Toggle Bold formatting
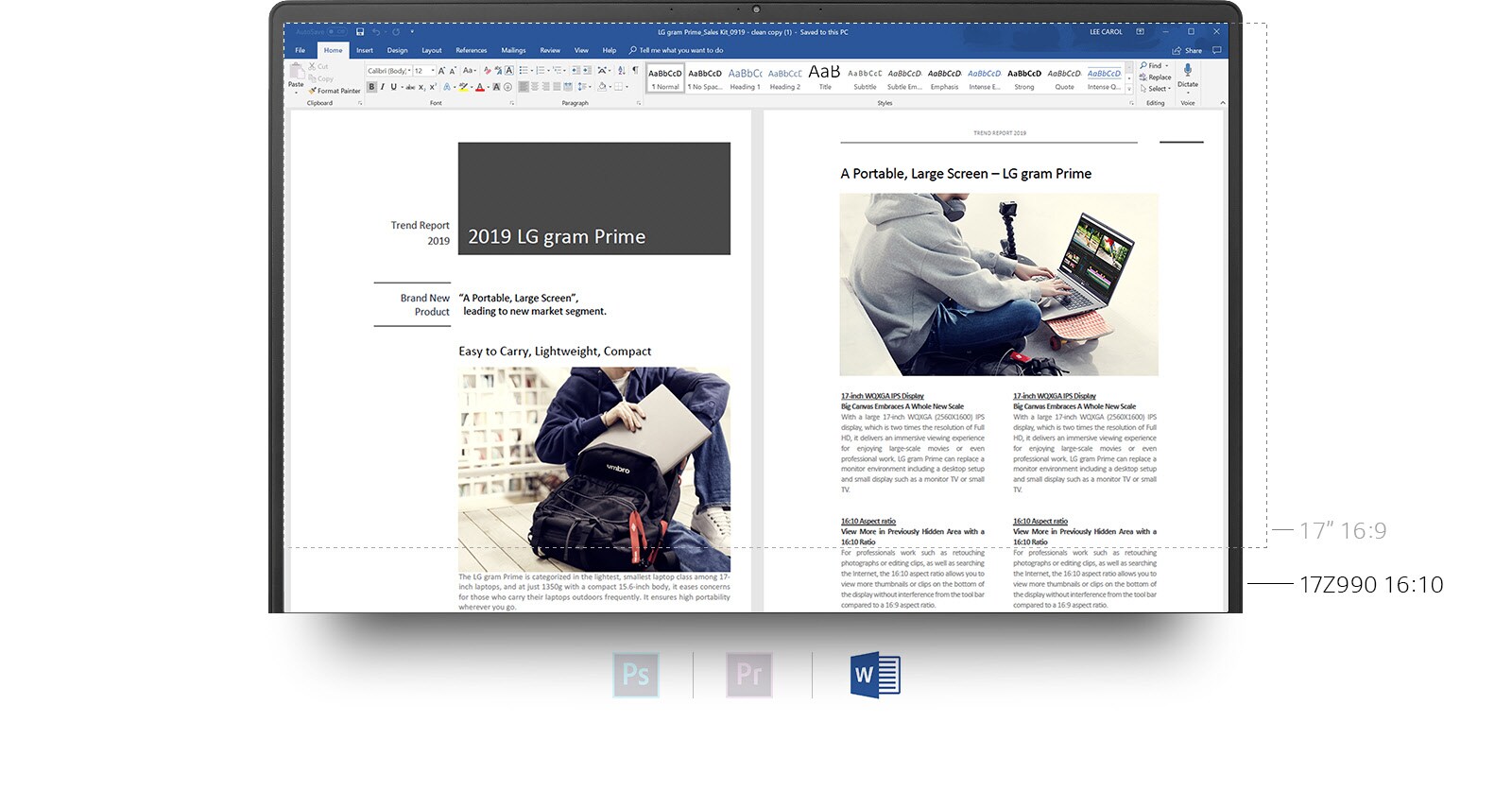1512x791 pixels. [x=371, y=87]
